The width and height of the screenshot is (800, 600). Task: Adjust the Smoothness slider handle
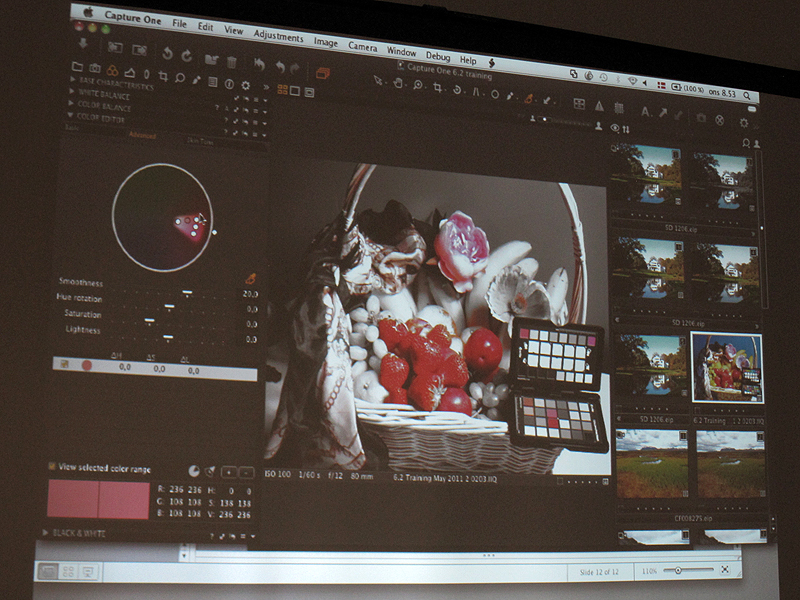point(187,293)
